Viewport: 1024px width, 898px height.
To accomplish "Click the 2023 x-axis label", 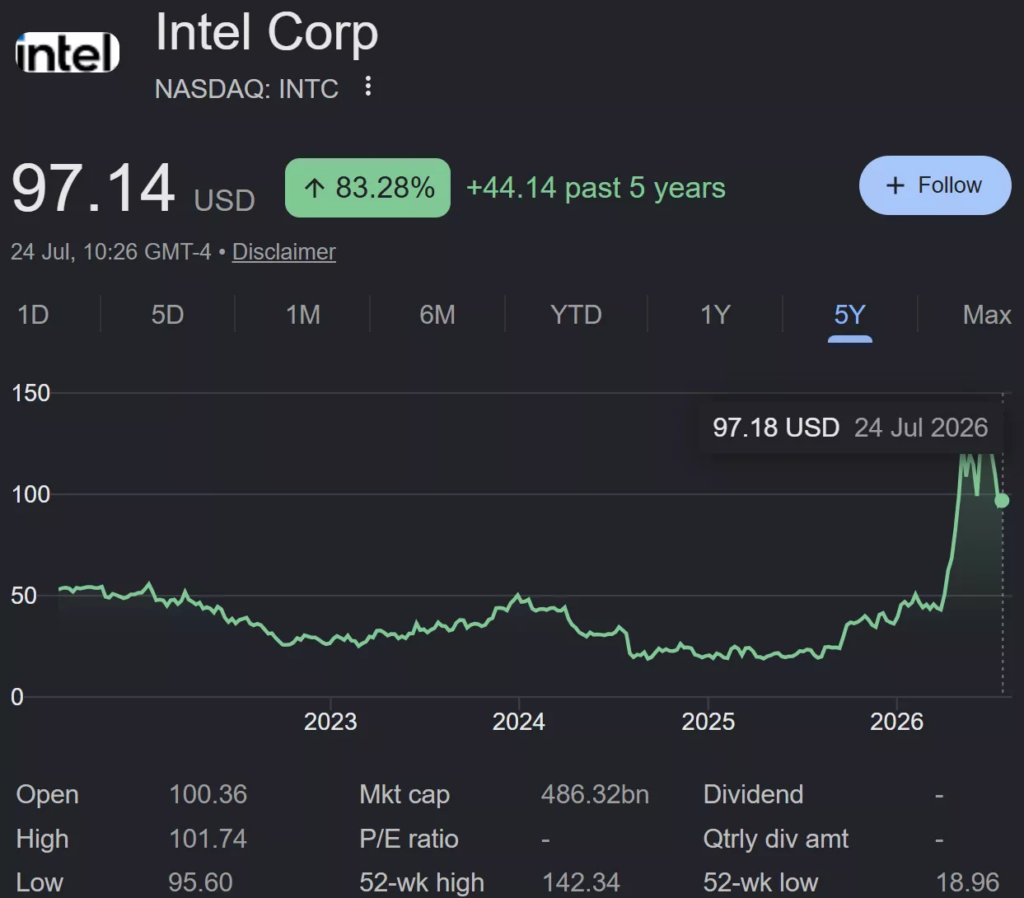I will [x=330, y=722].
